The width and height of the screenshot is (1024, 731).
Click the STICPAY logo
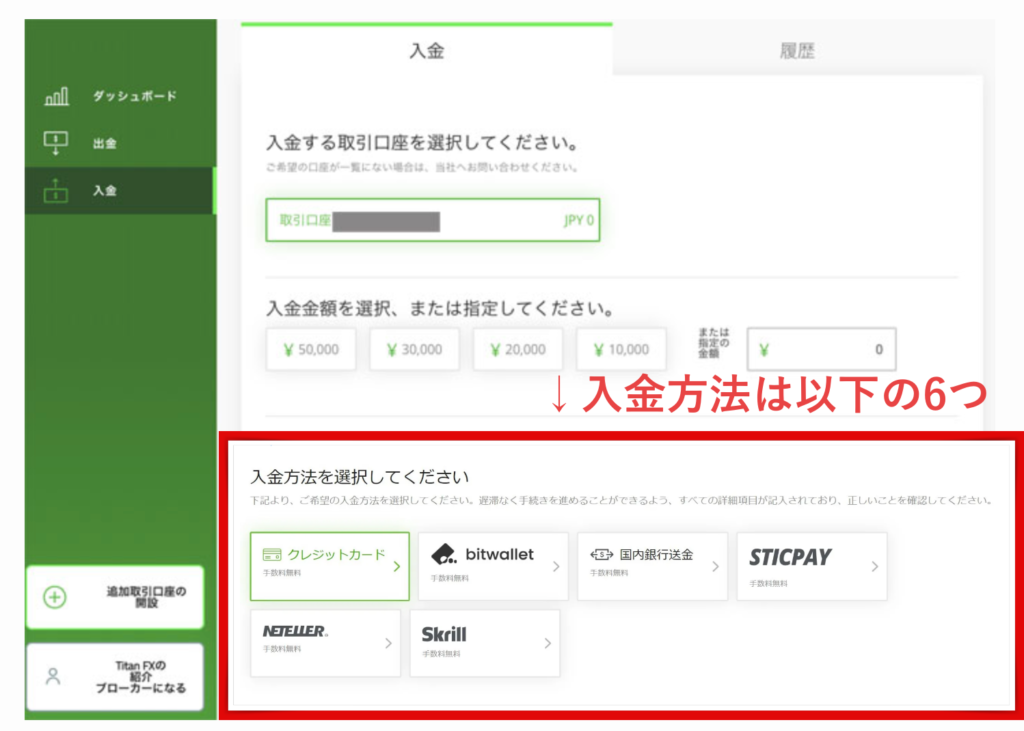coord(790,557)
